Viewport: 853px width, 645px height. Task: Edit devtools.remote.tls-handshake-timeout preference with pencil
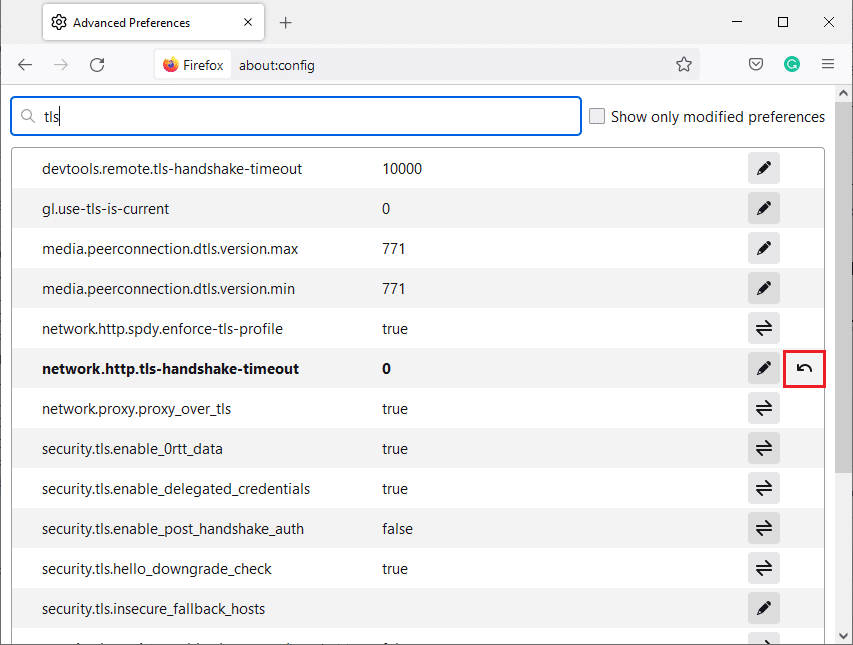click(x=763, y=169)
